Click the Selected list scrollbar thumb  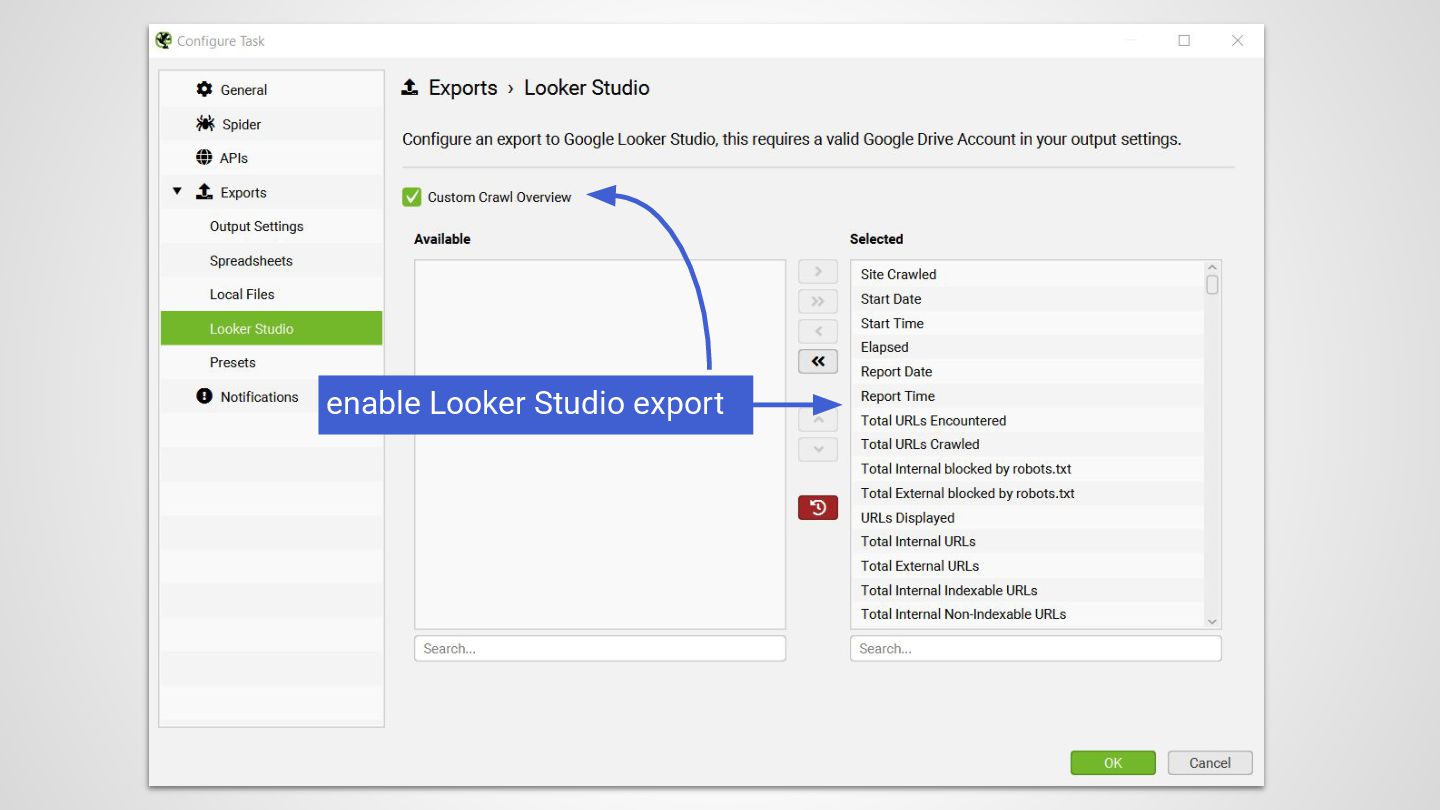click(1212, 285)
